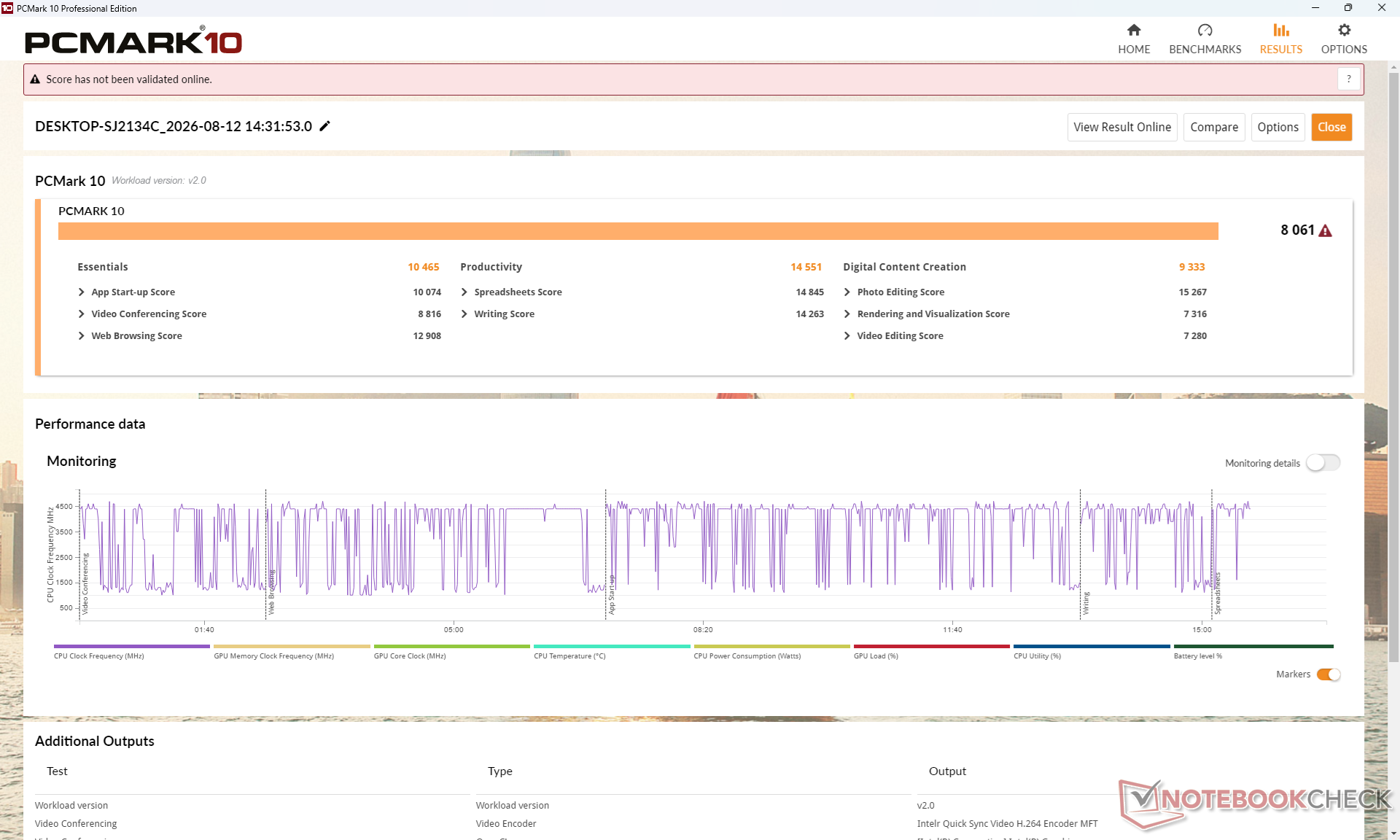The height and width of the screenshot is (840, 1400).
Task: Close the result with the orange Close button
Action: click(1331, 127)
